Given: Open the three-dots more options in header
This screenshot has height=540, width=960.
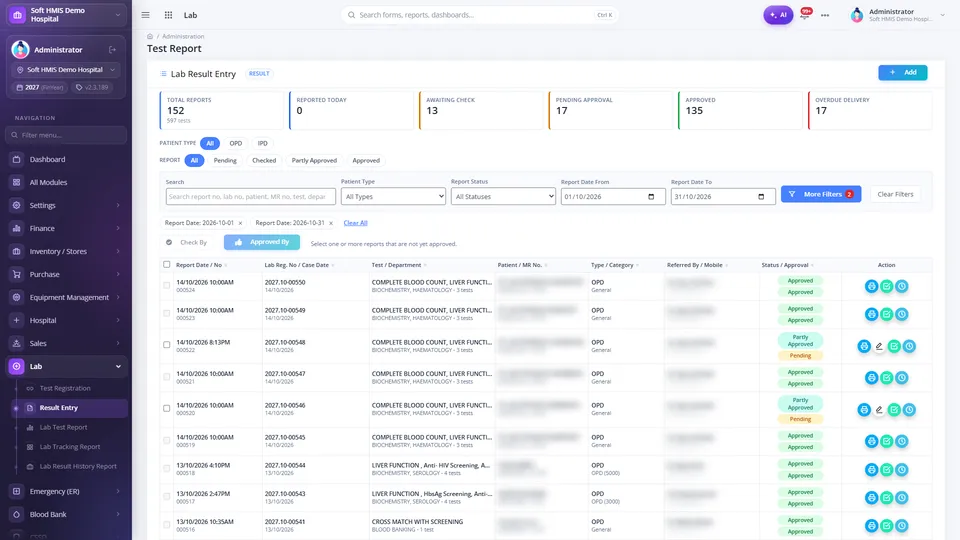Looking at the screenshot, I should (x=825, y=15).
